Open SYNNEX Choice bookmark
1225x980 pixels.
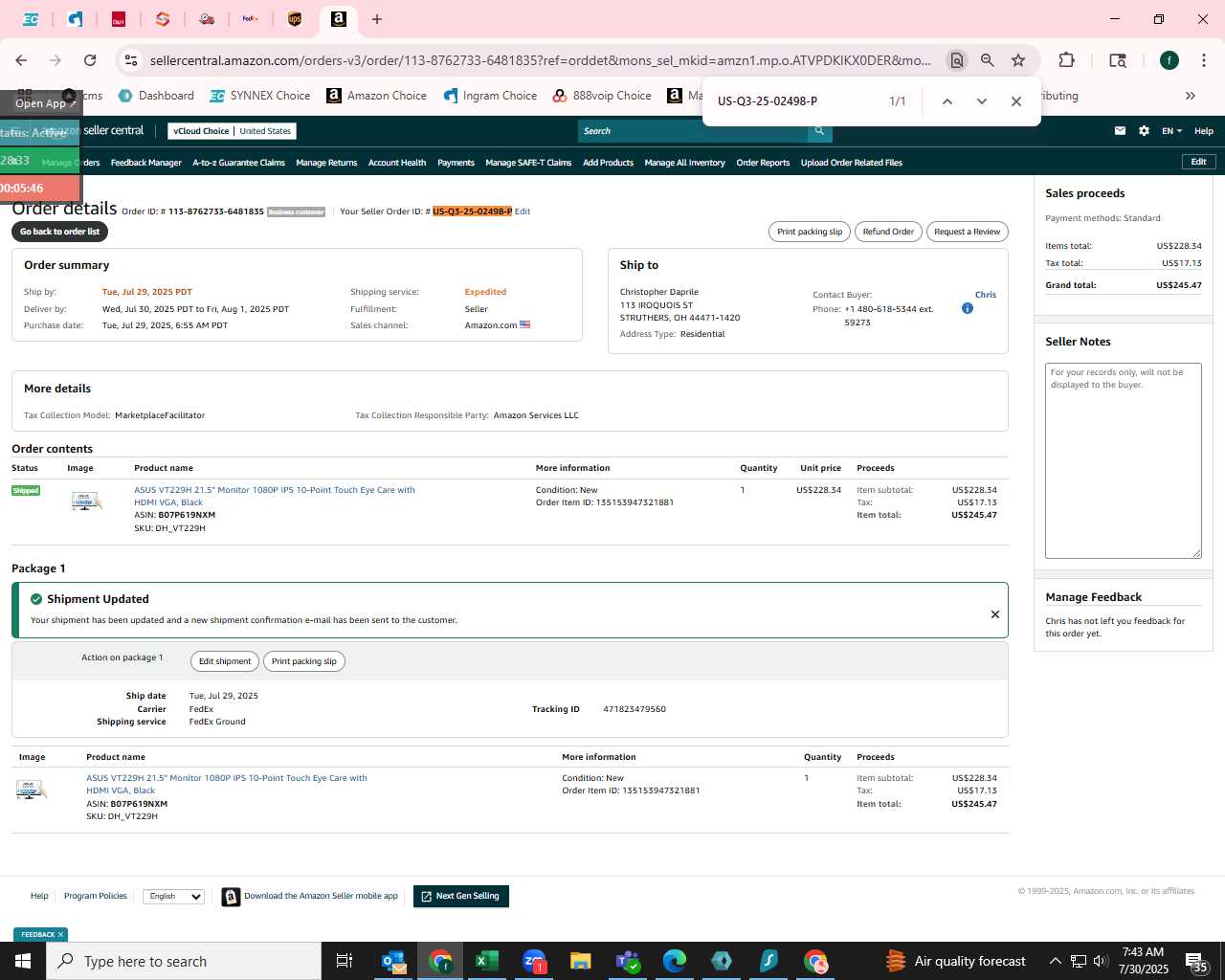pos(260,96)
